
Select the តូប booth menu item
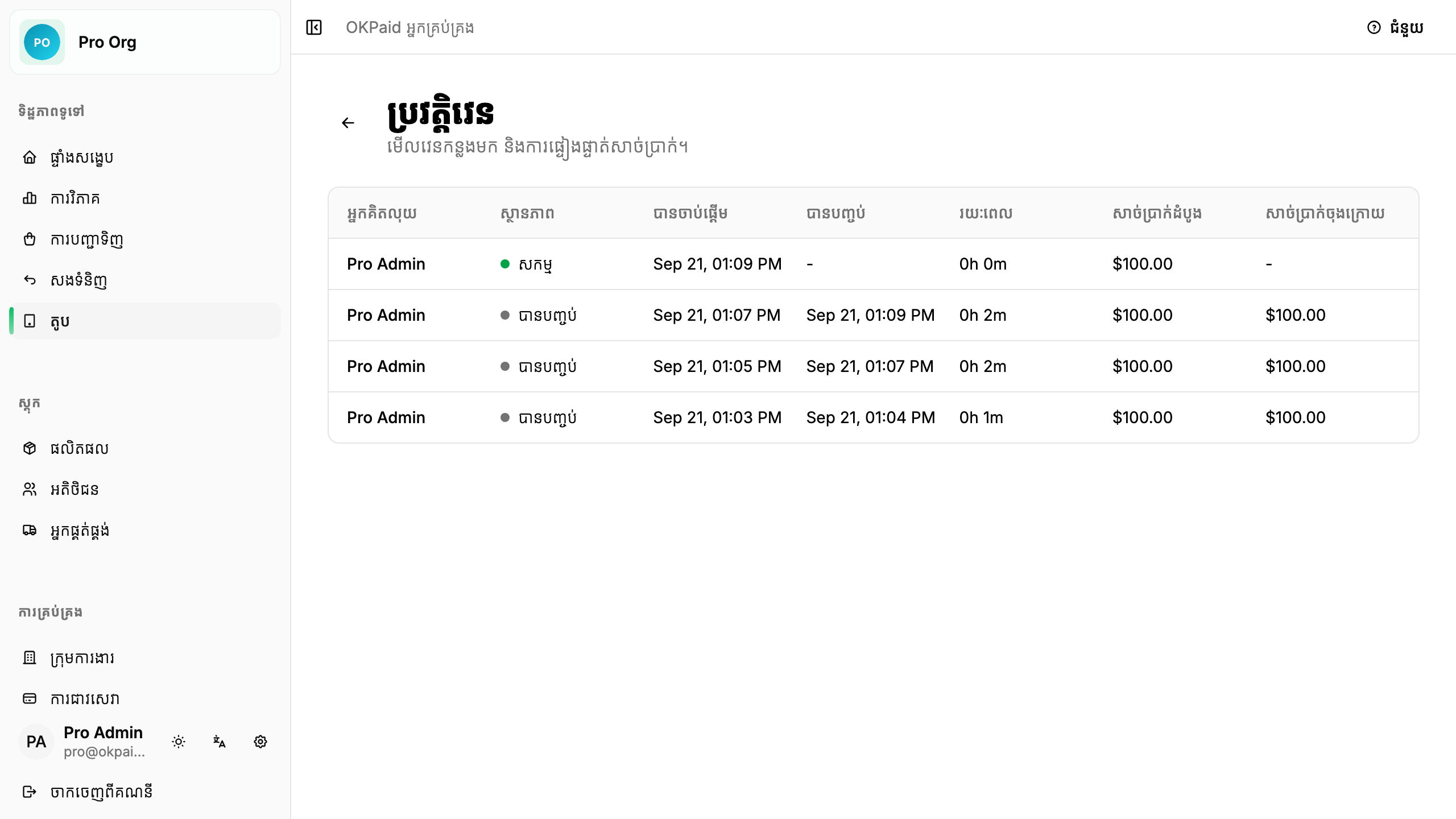click(146, 321)
